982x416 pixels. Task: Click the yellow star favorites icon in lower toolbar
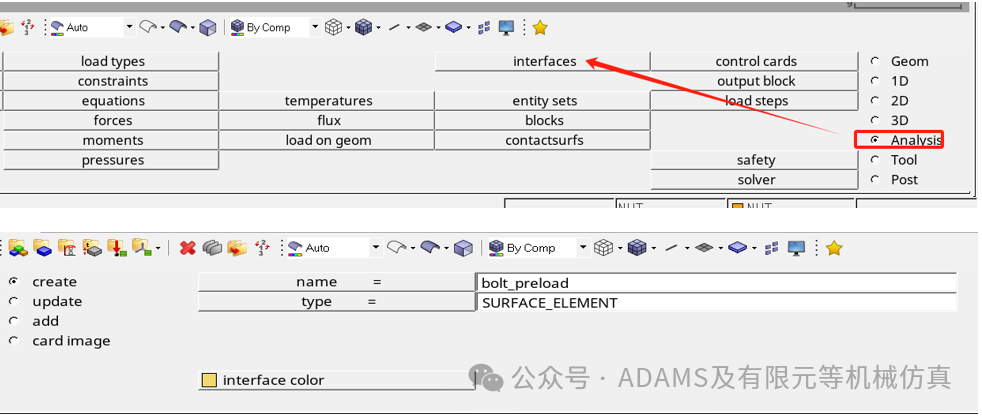(x=834, y=248)
